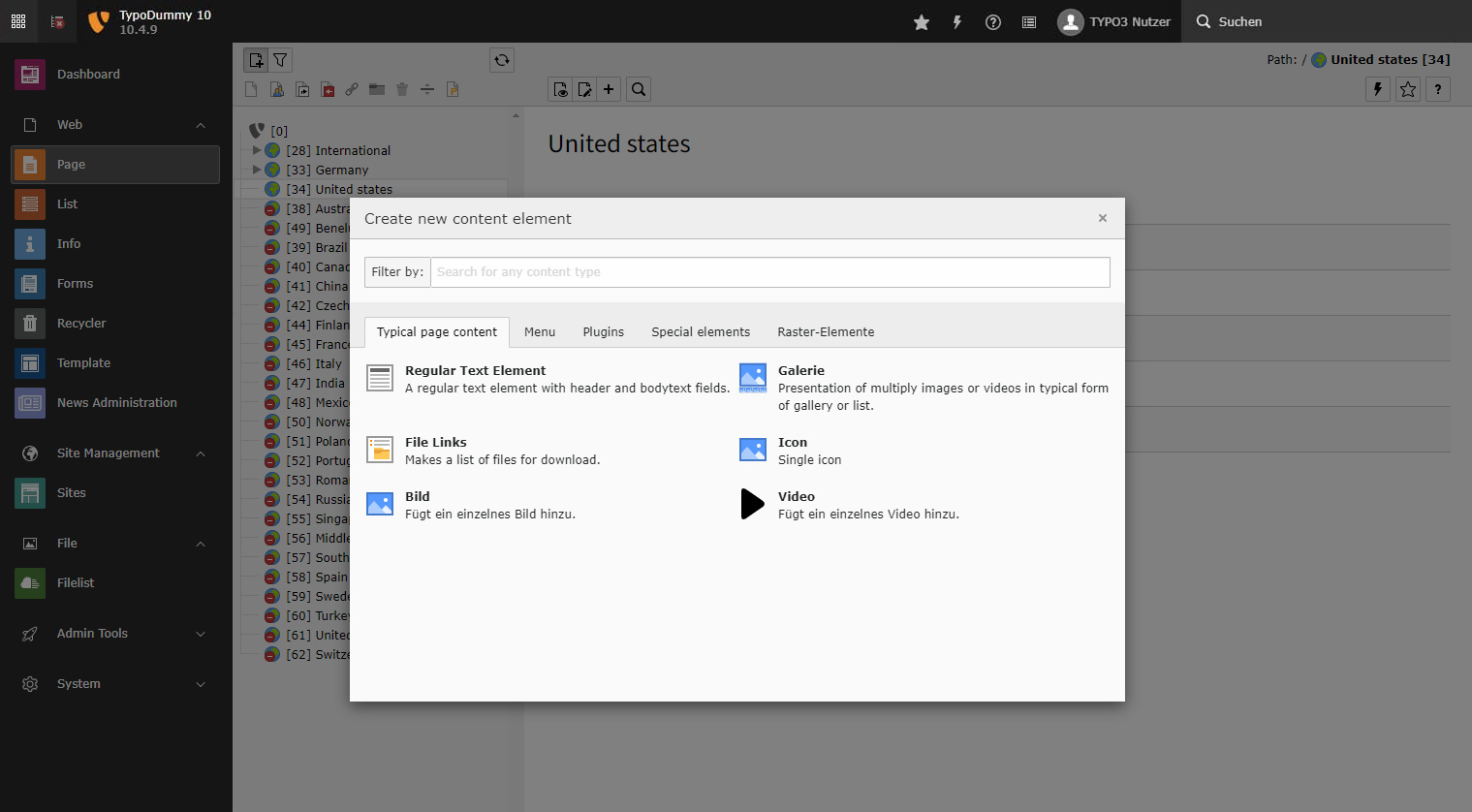The image size is (1472, 812).
Task: Click the magnifier search button in docheader
Action: (x=639, y=89)
